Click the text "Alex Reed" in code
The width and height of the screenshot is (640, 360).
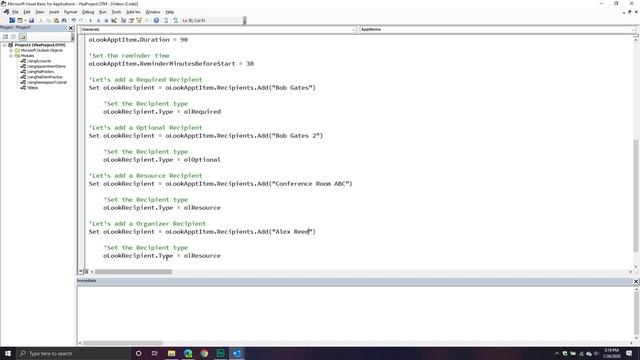click(x=293, y=232)
